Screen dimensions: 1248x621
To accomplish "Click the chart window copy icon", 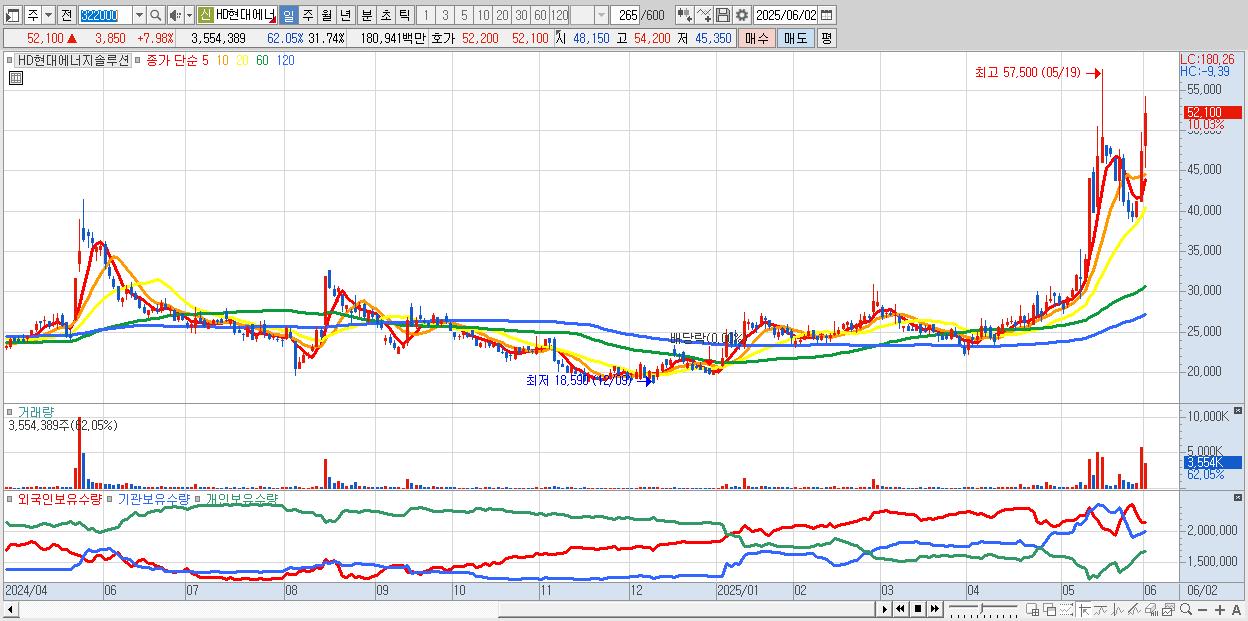I will [x=1169, y=610].
